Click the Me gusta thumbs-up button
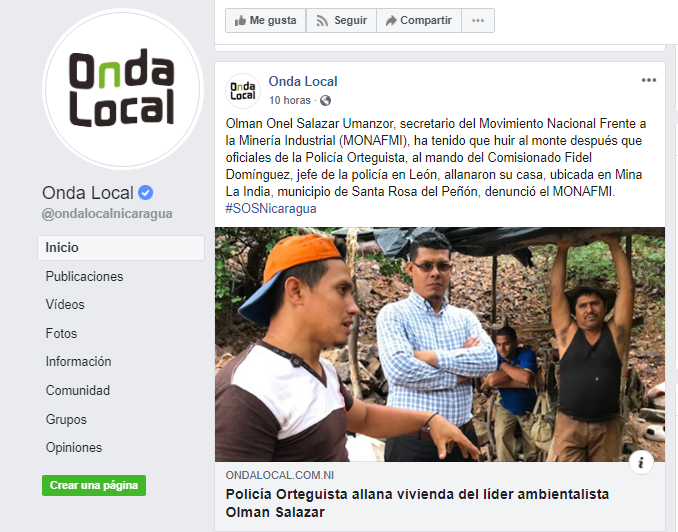678x532 pixels. click(265, 20)
